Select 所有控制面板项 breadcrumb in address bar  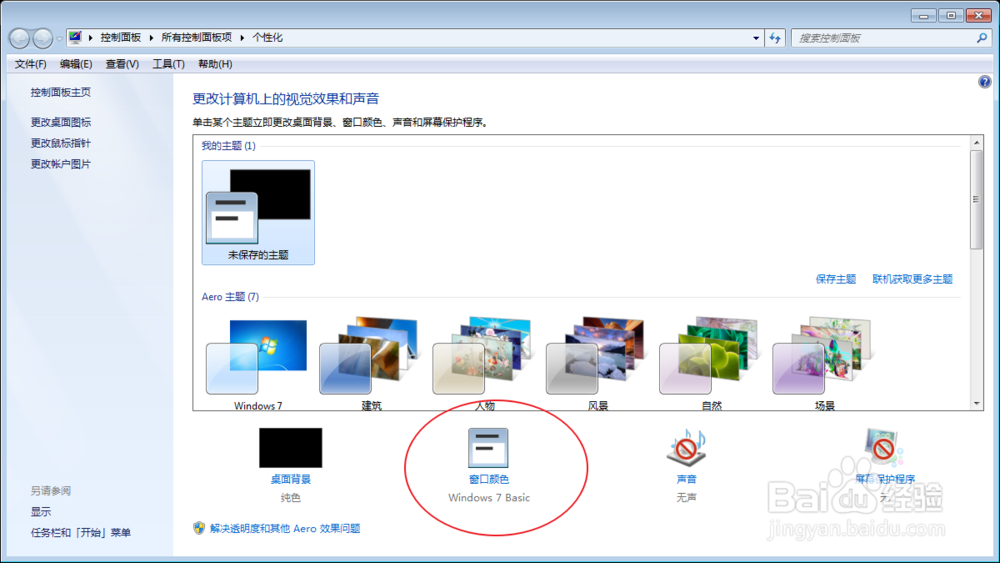196,38
